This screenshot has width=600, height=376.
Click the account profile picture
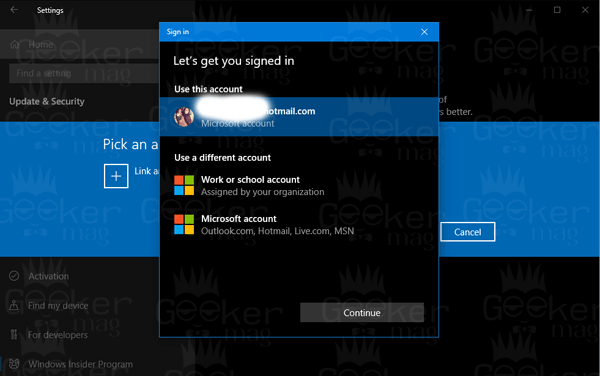[184, 117]
